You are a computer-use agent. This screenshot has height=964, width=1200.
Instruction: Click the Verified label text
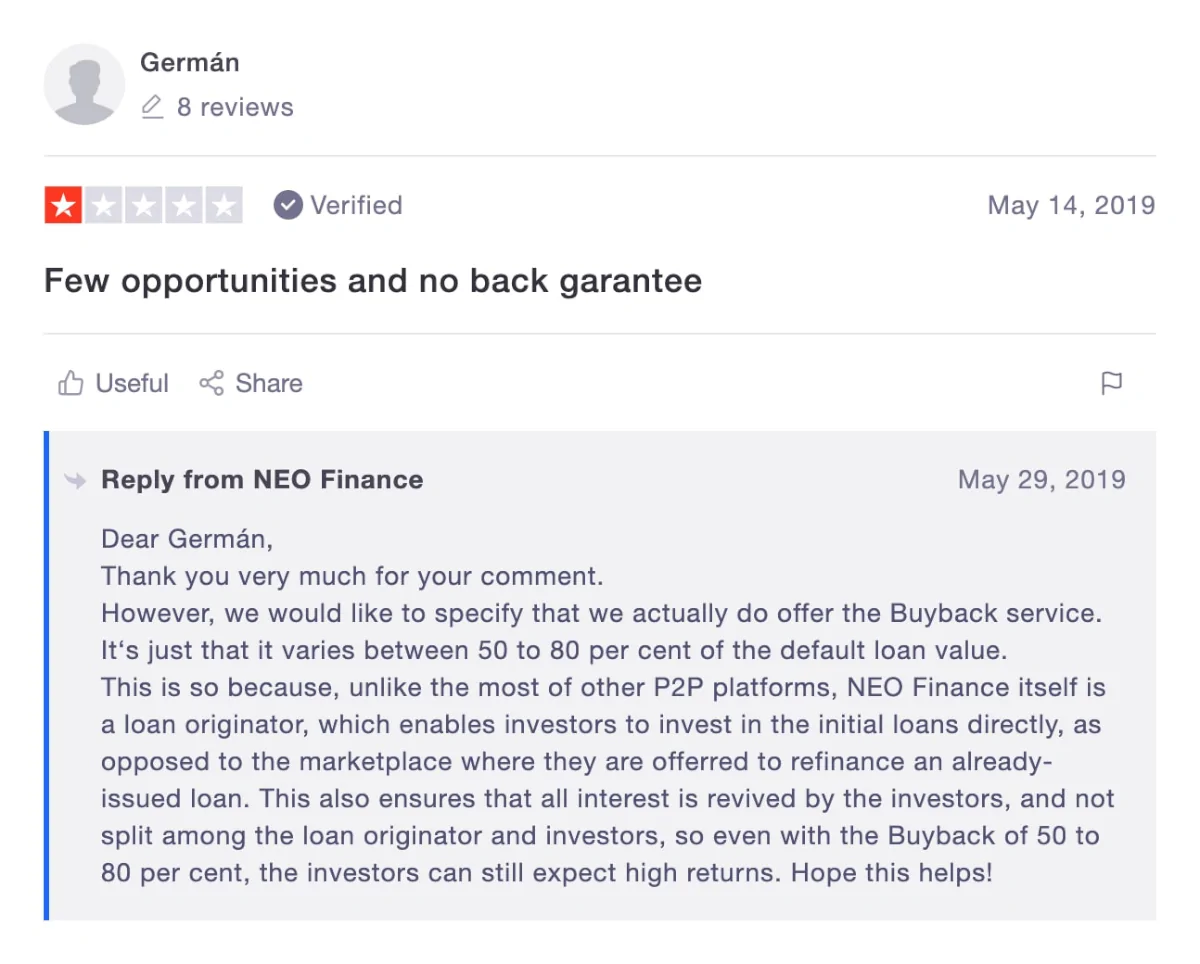pos(356,205)
